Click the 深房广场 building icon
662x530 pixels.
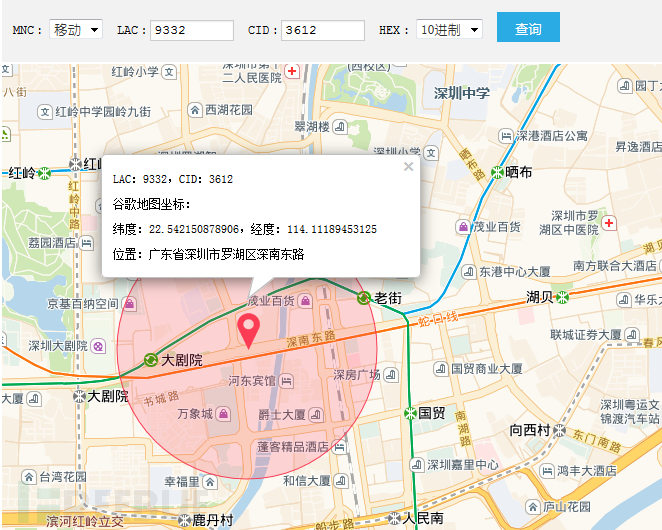[x=391, y=375]
